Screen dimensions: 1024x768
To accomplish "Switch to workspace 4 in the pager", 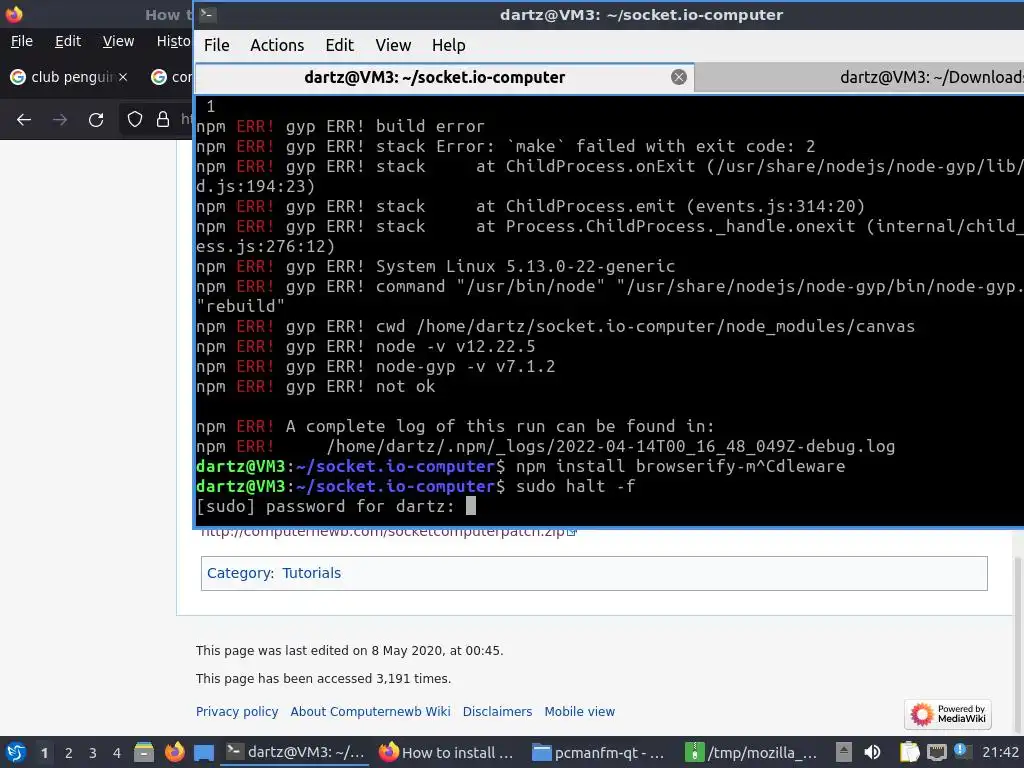I will [117, 753].
